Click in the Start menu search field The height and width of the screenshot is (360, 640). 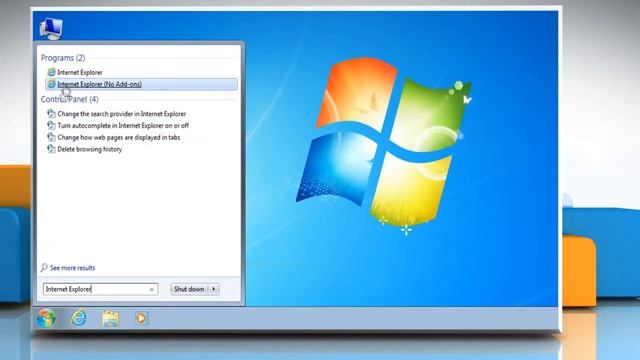[100, 289]
